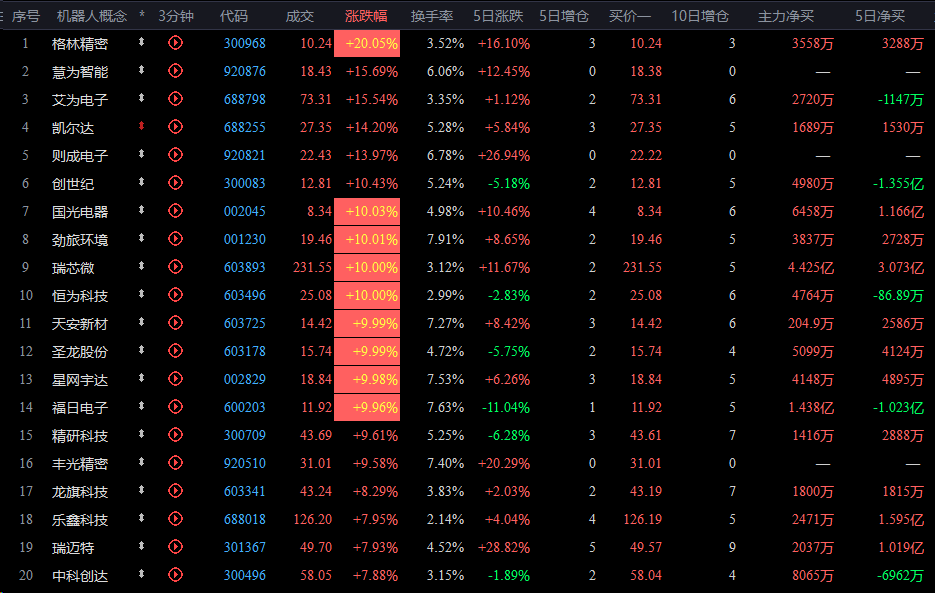Sort by the 涨跌幅 column header
Viewport: 935px width, 593px height.
coord(366,16)
